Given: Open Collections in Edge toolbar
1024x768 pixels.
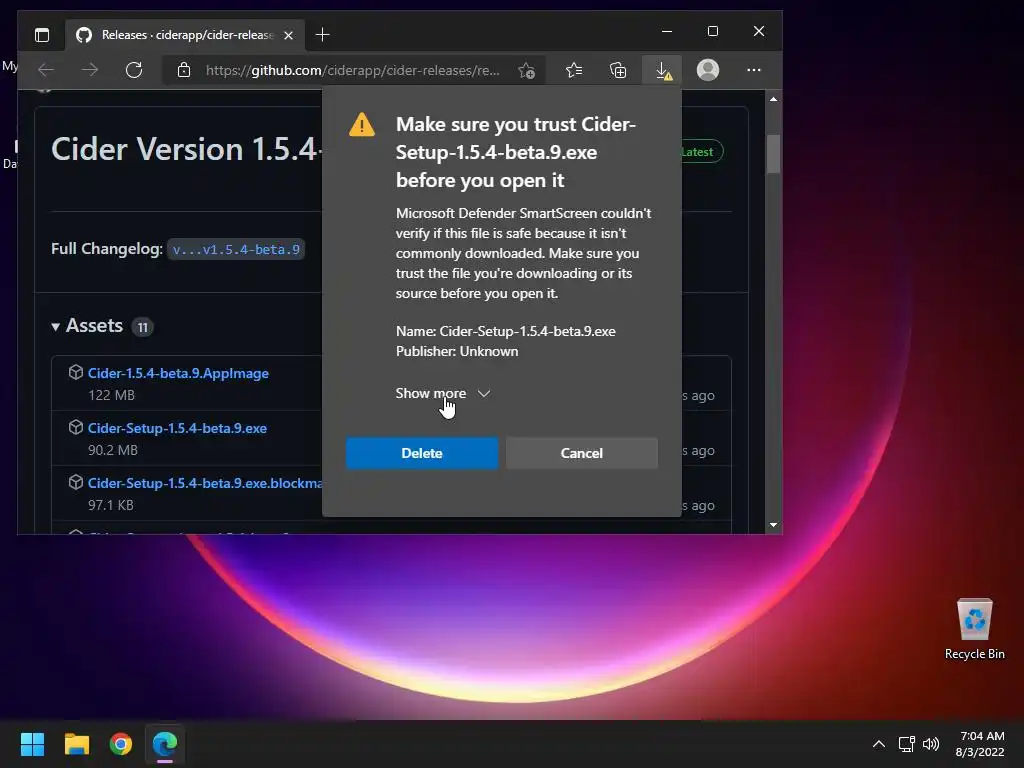Looking at the screenshot, I should point(618,70).
